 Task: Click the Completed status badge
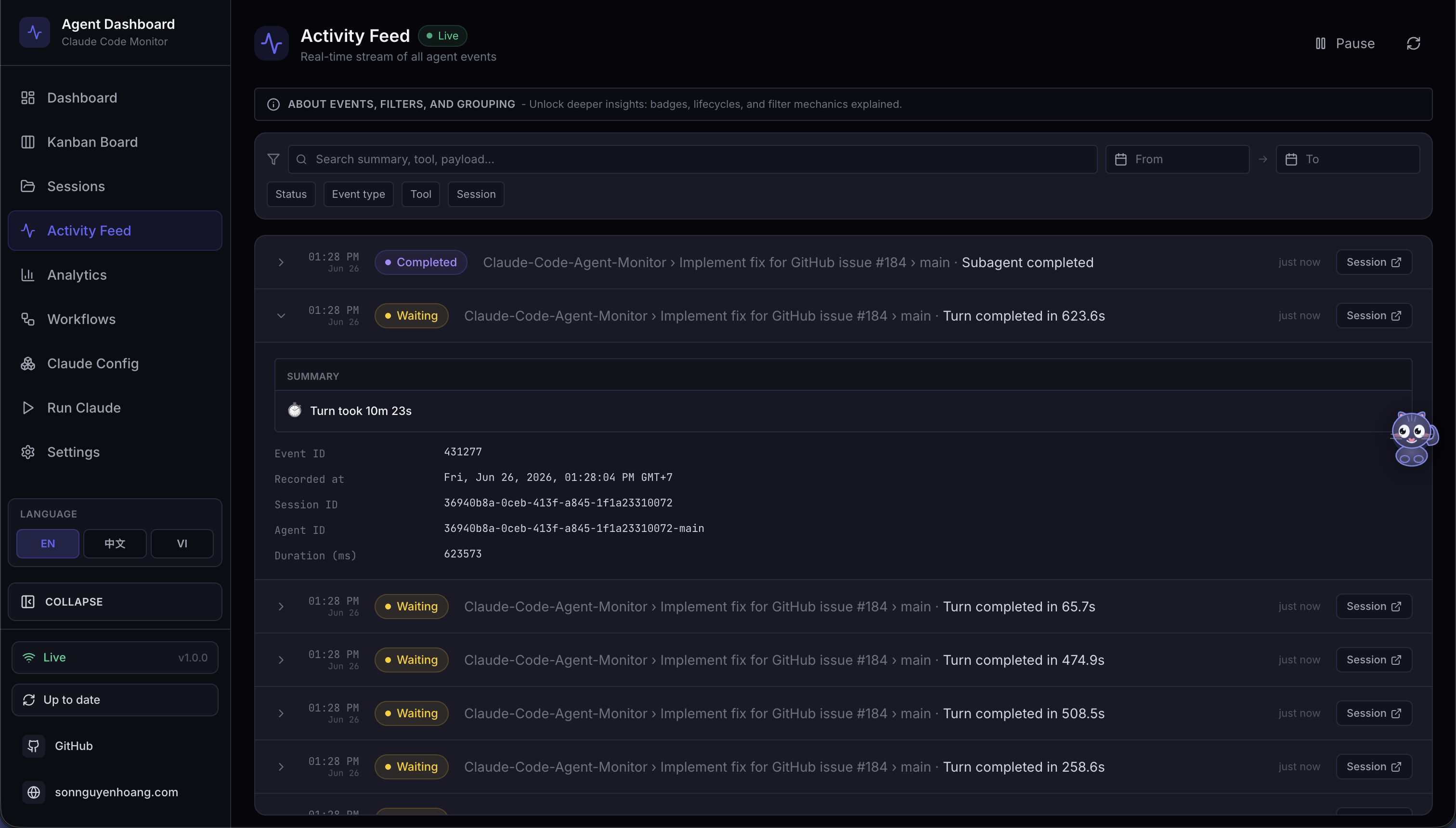coord(421,262)
